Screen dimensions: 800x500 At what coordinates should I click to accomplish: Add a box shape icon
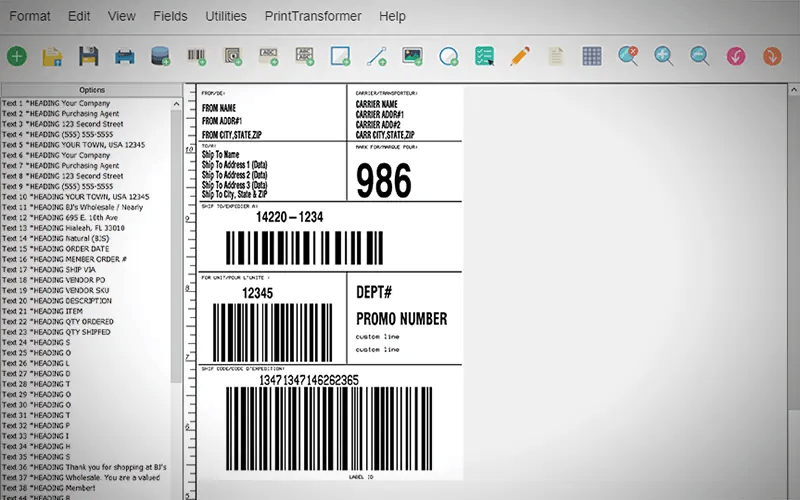pos(340,56)
